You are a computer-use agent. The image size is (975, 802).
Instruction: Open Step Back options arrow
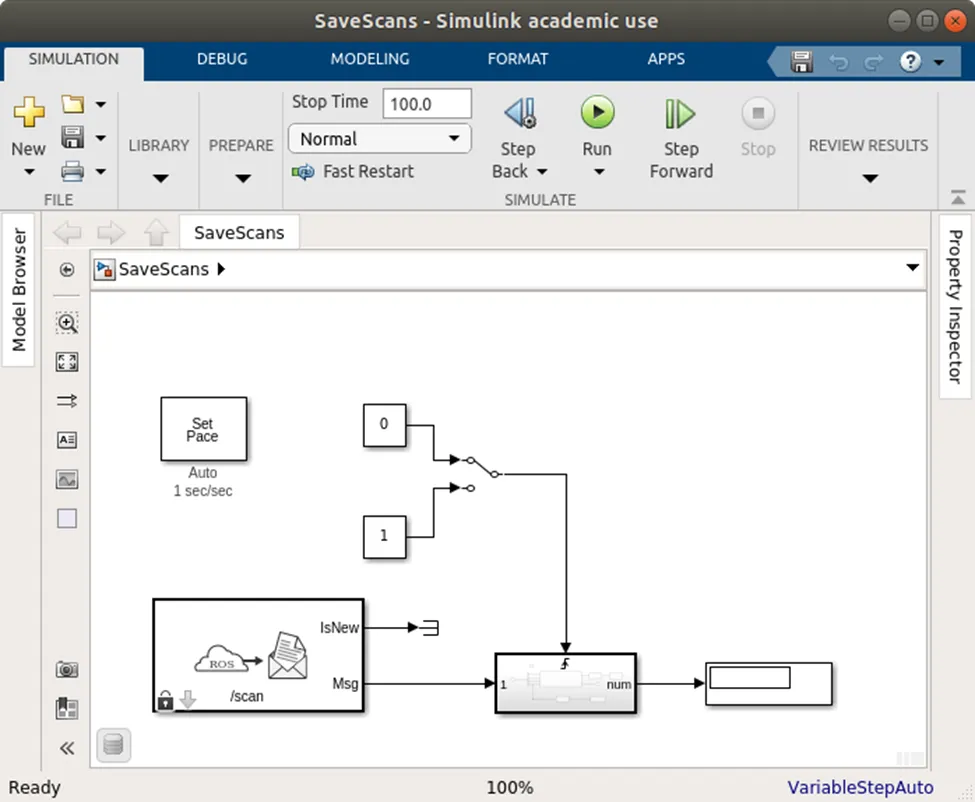542,172
